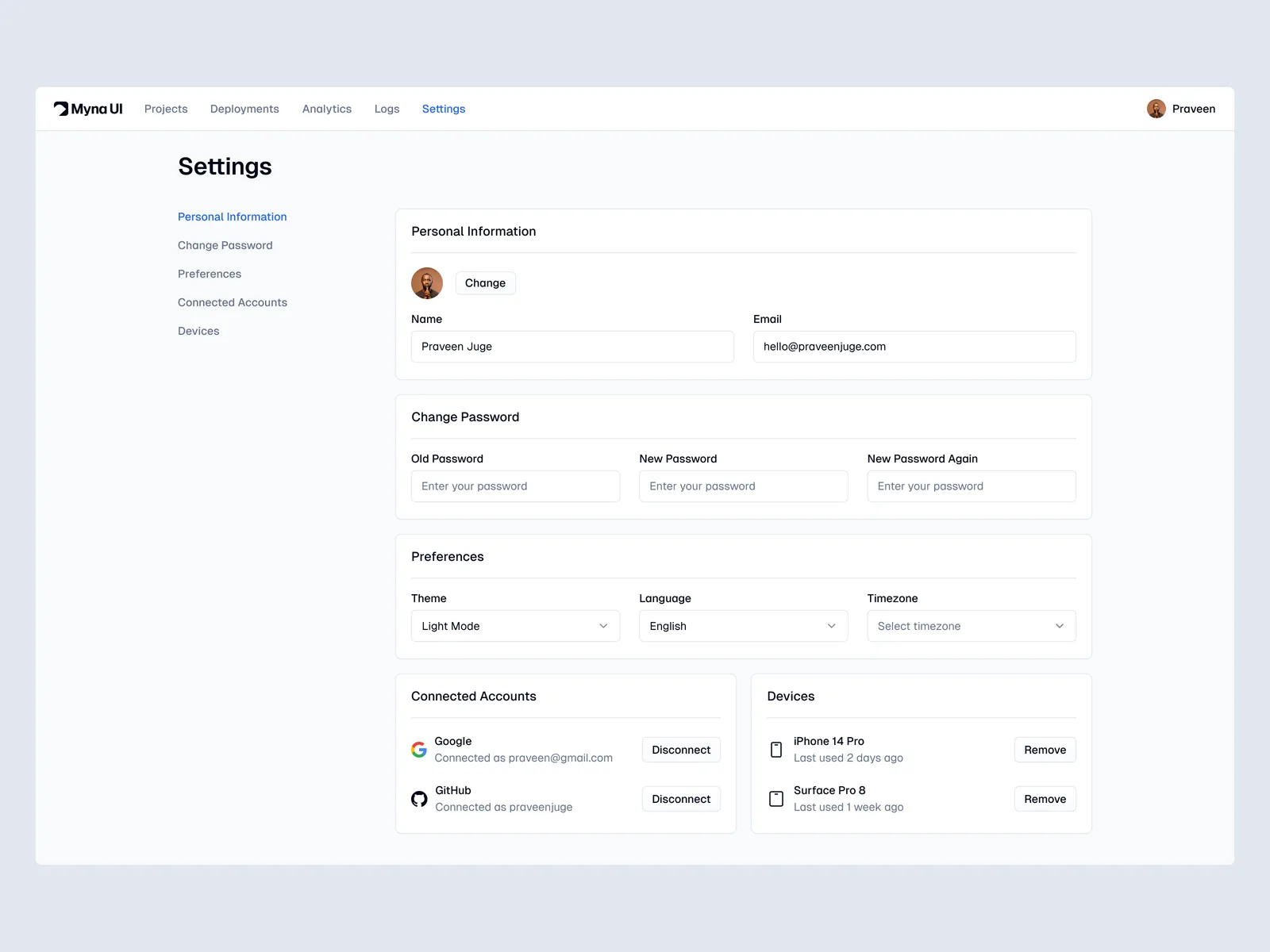Viewport: 1270px width, 952px height.
Task: Open the Select timezone dropdown
Action: click(971, 626)
